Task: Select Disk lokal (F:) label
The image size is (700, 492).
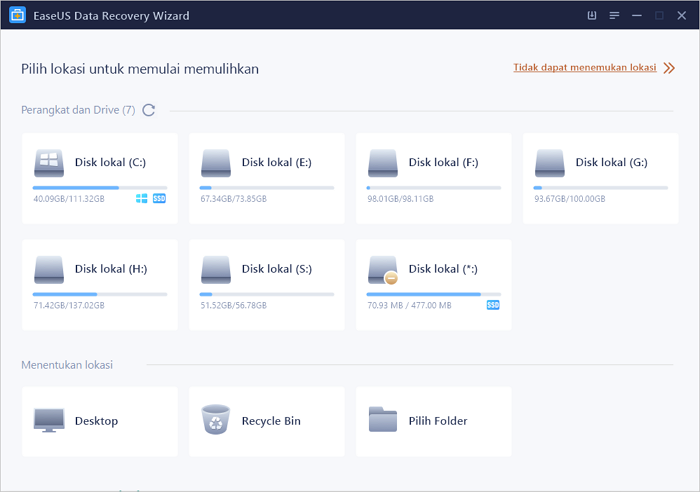Action: [443, 163]
